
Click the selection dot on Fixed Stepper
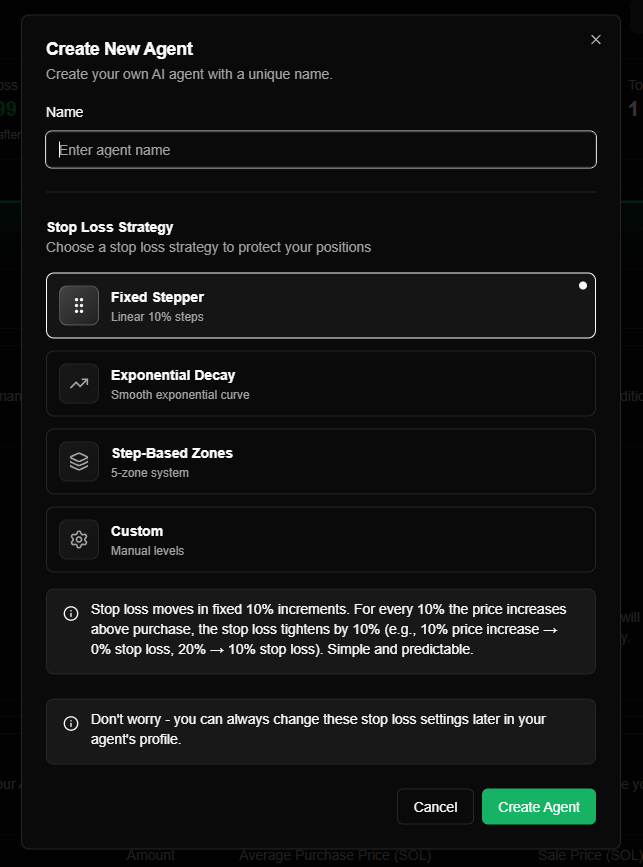point(582,285)
